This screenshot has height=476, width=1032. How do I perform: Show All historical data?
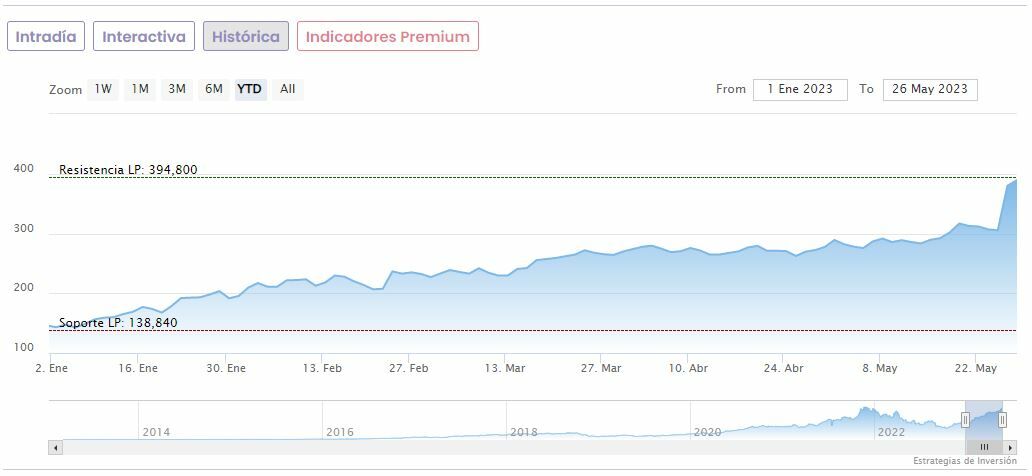[x=288, y=89]
